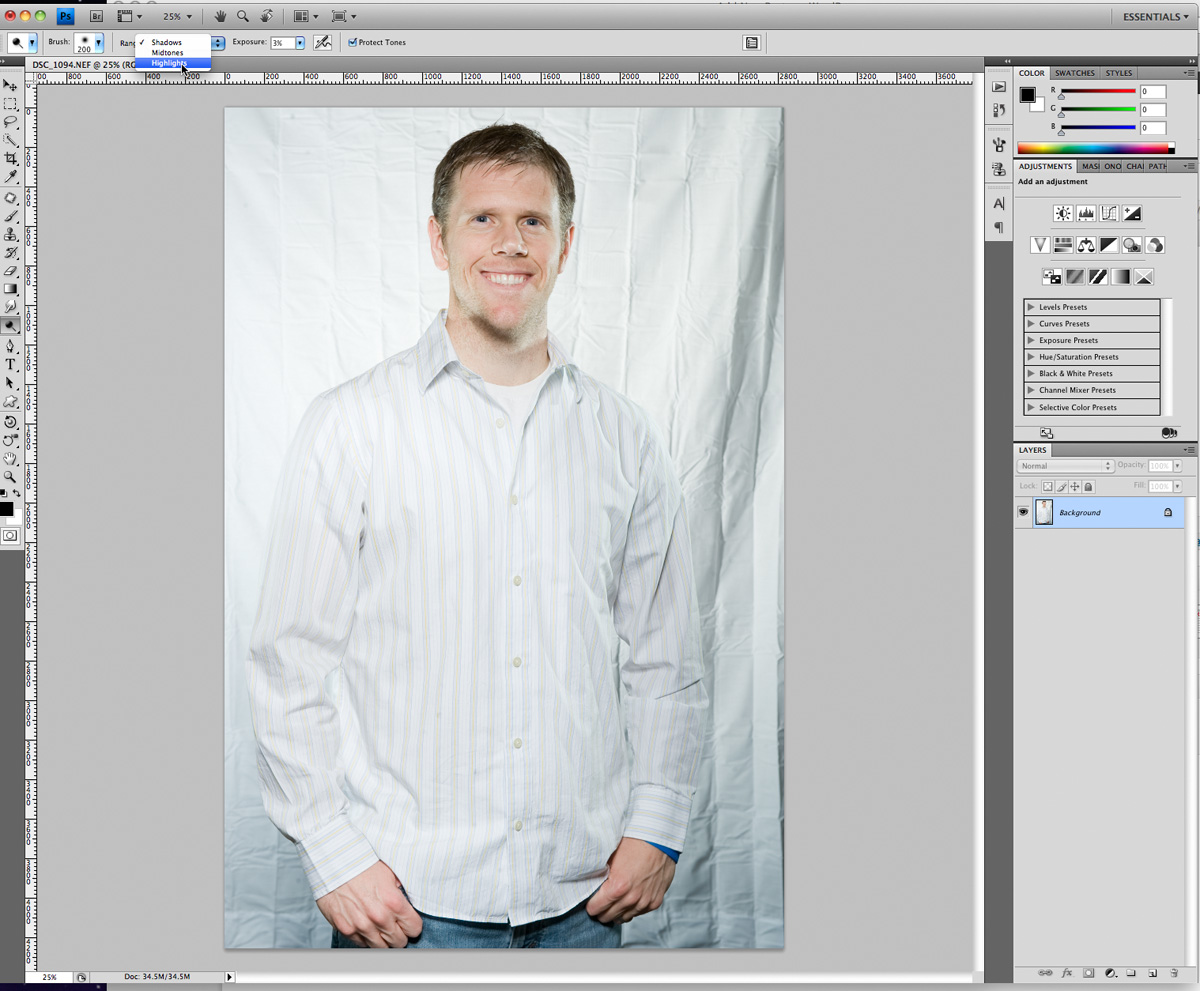The image size is (1200, 991).
Task: Choose the Eraser tool in toolbox
Action: pyautogui.click(x=11, y=270)
